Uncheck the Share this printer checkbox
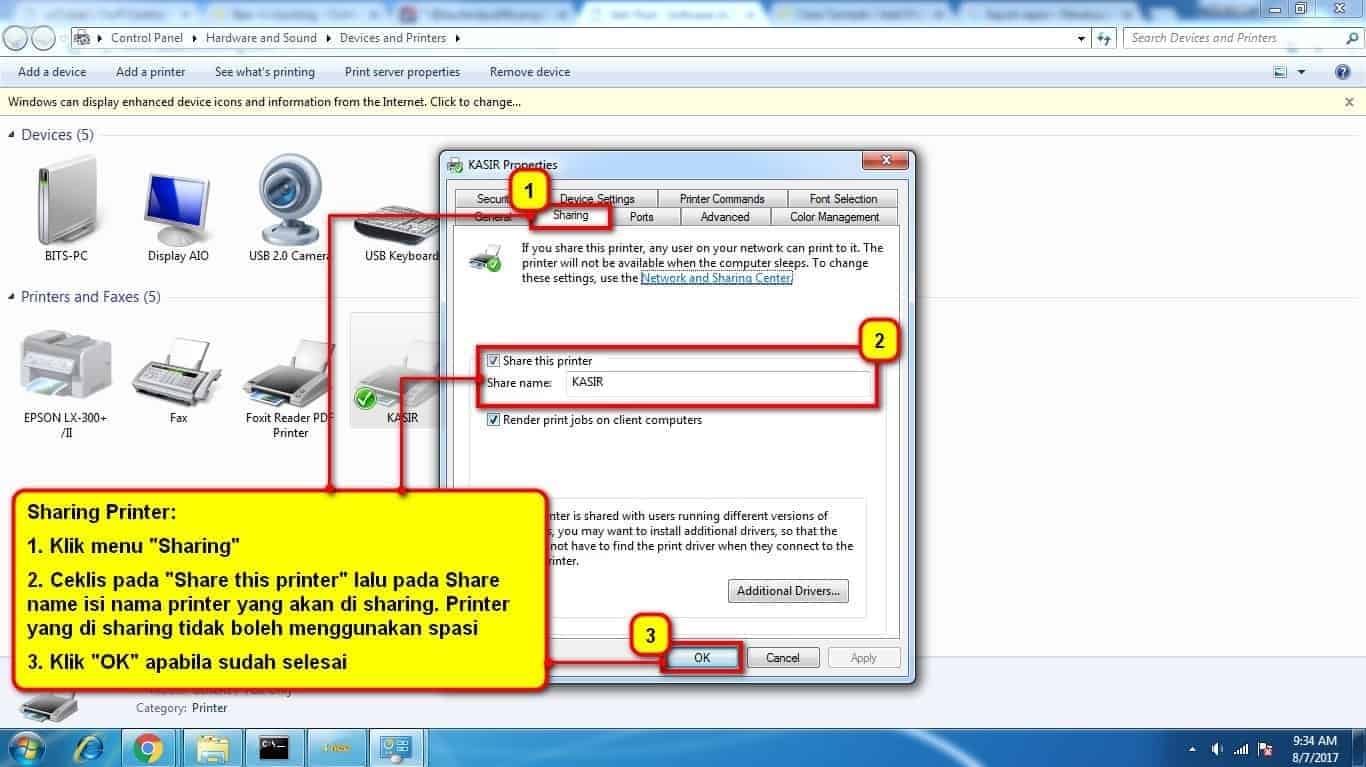Viewport: 1366px width, 767px height. (493, 361)
